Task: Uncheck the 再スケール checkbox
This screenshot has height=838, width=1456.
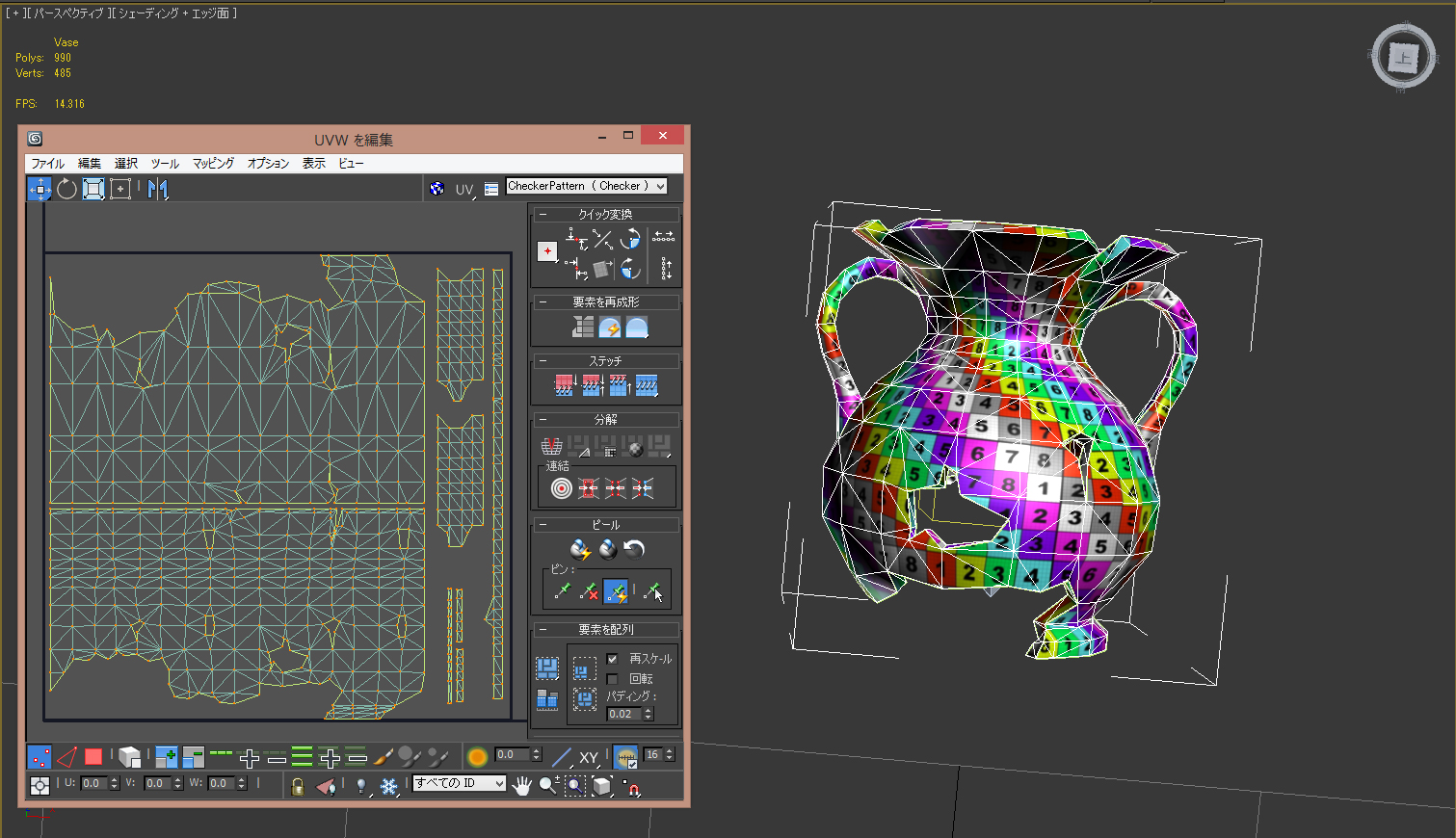Action: point(613,659)
